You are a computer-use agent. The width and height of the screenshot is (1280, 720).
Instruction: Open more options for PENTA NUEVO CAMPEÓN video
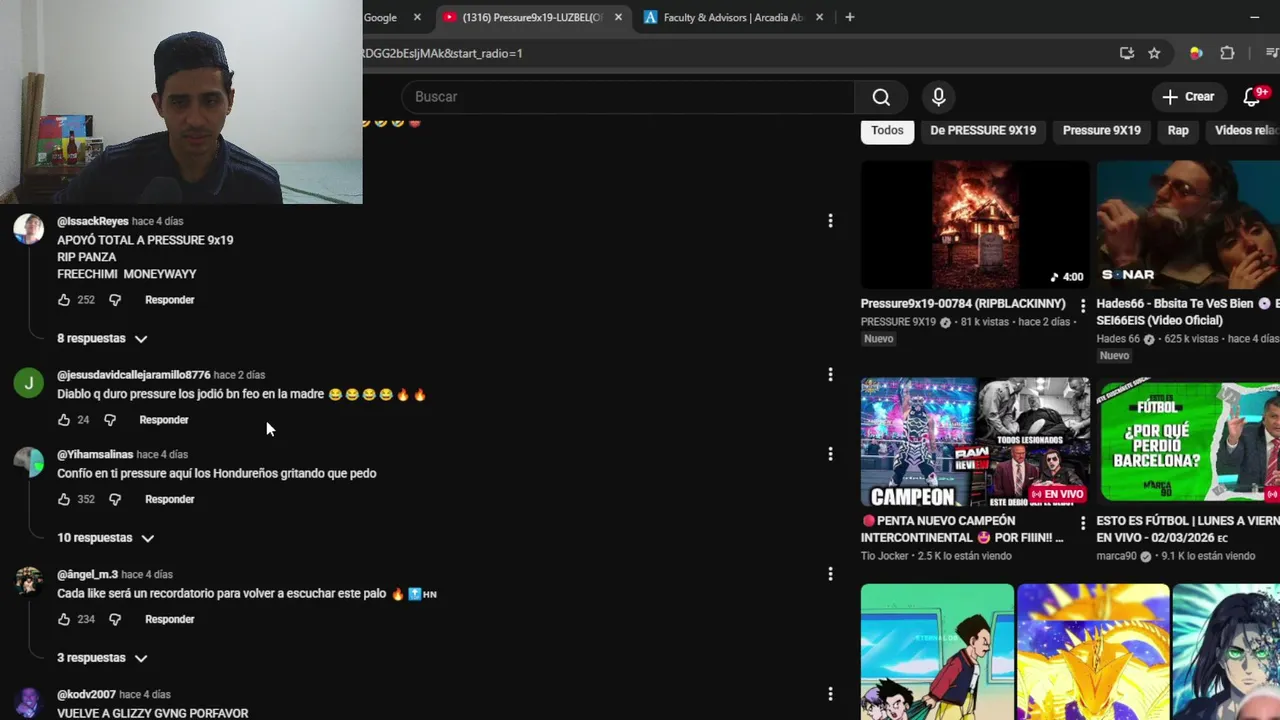pos(1083,523)
